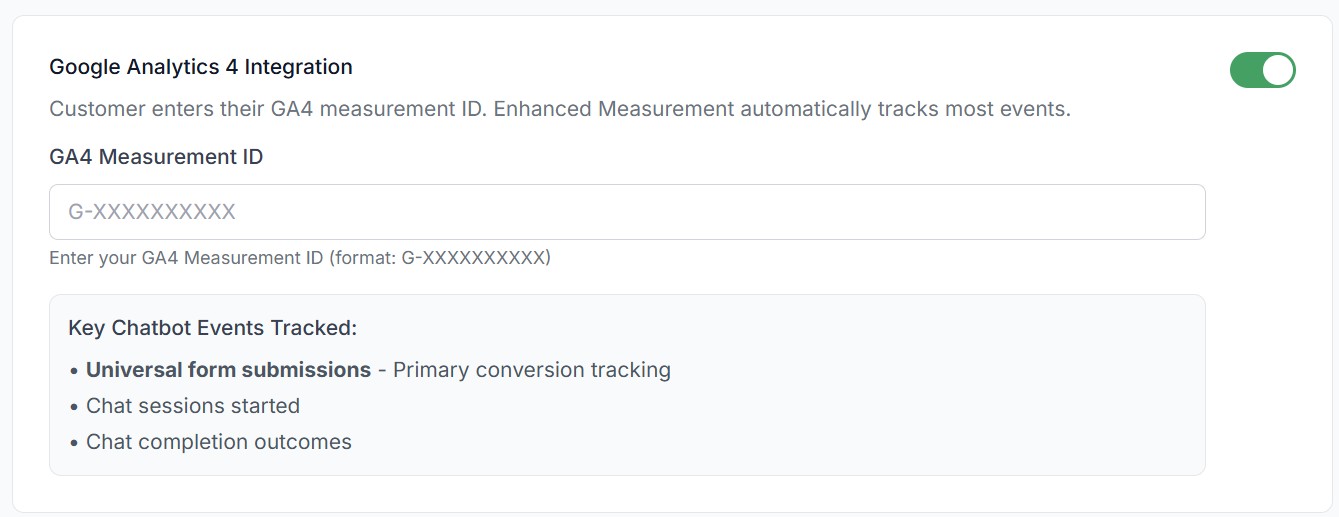The width and height of the screenshot is (1339, 517).
Task: Click the Chat sessions started item
Action: (x=193, y=406)
